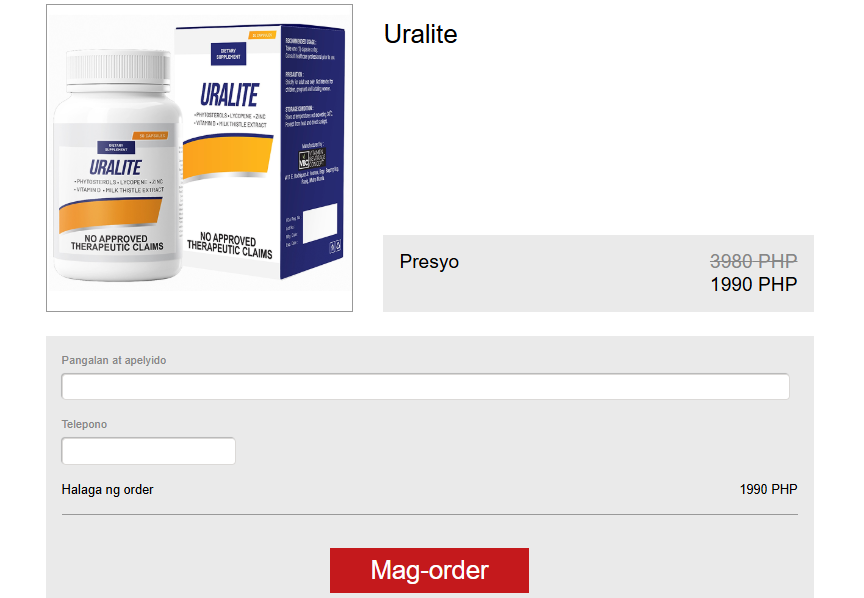Click the Dietary Supplement badge on box
Viewport: 864px width, 598px height.
pos(228,53)
